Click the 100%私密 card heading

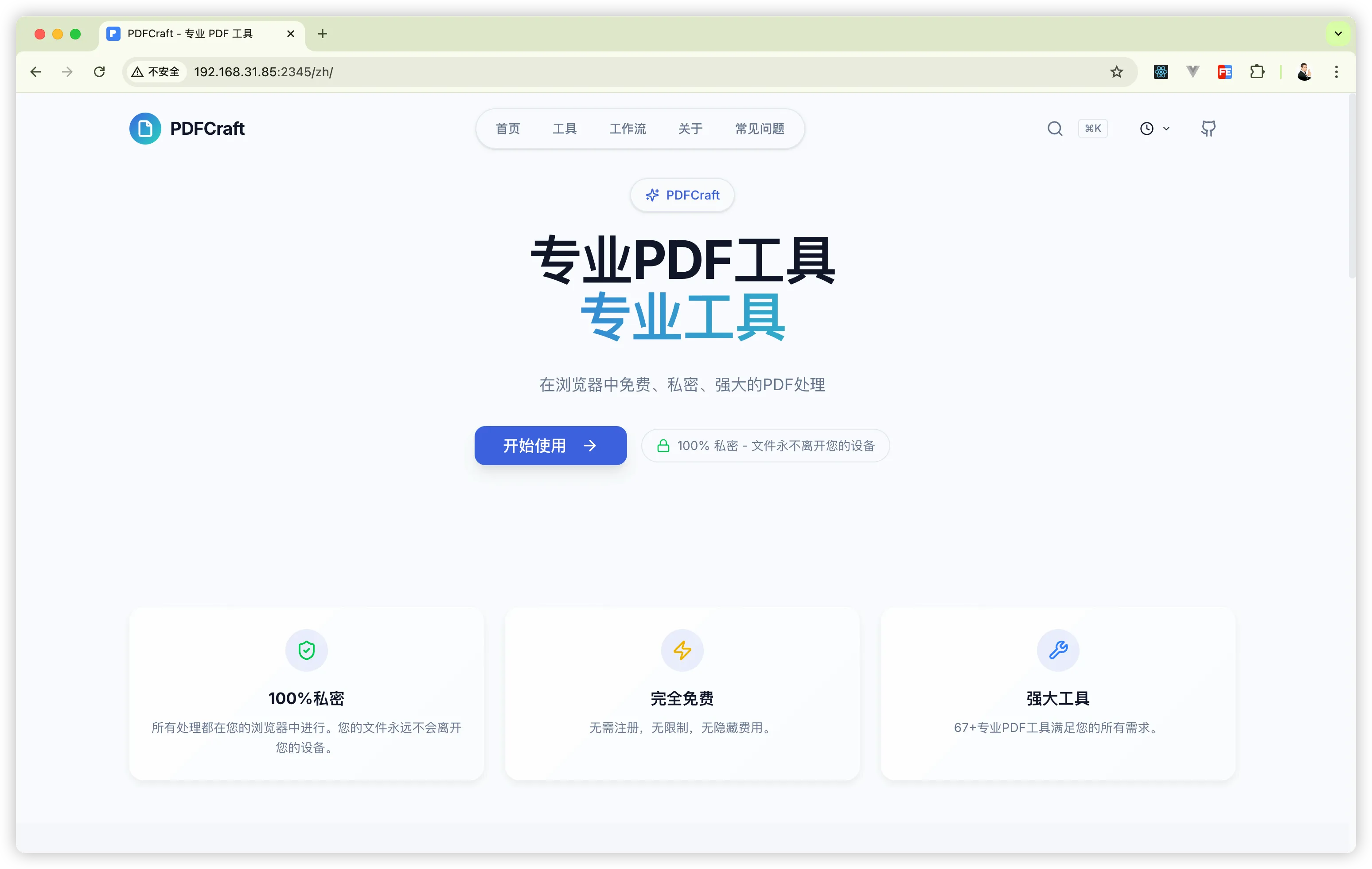pyautogui.click(x=307, y=698)
